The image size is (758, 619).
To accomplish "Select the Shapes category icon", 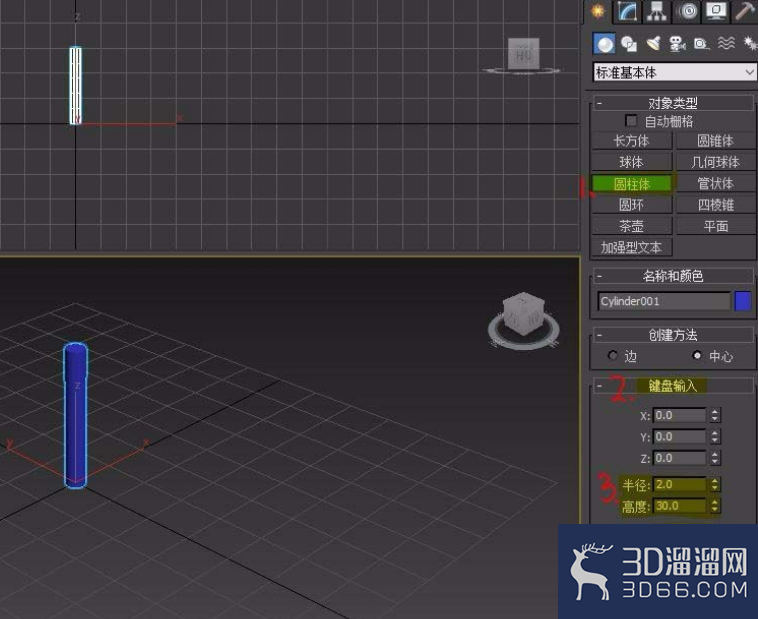I will coord(628,44).
